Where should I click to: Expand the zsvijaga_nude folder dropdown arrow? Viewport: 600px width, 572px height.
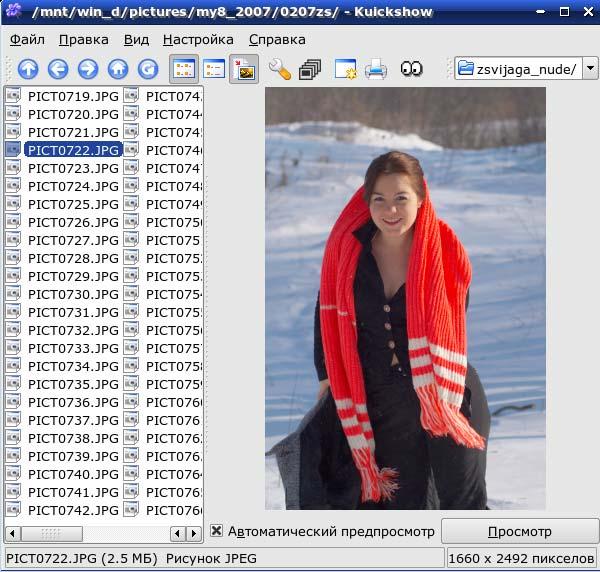pos(590,68)
